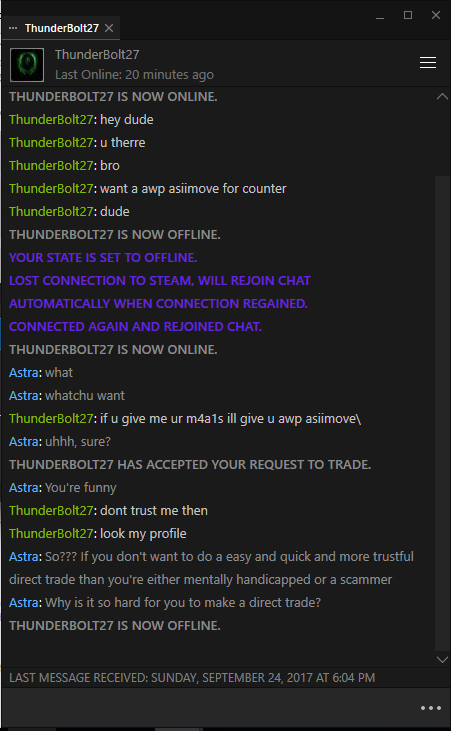This screenshot has height=731, width=451.
Task: Click sender name on 'hey dude' message
Action: tap(51, 119)
